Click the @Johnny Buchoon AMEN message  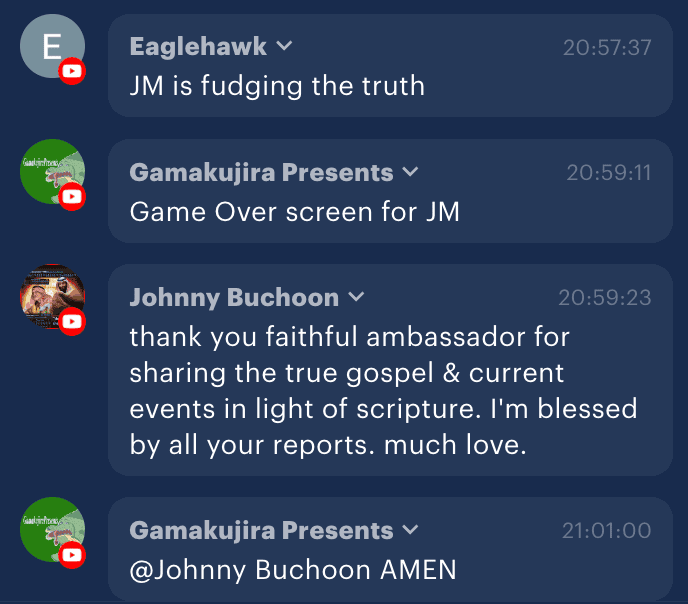tap(293, 570)
